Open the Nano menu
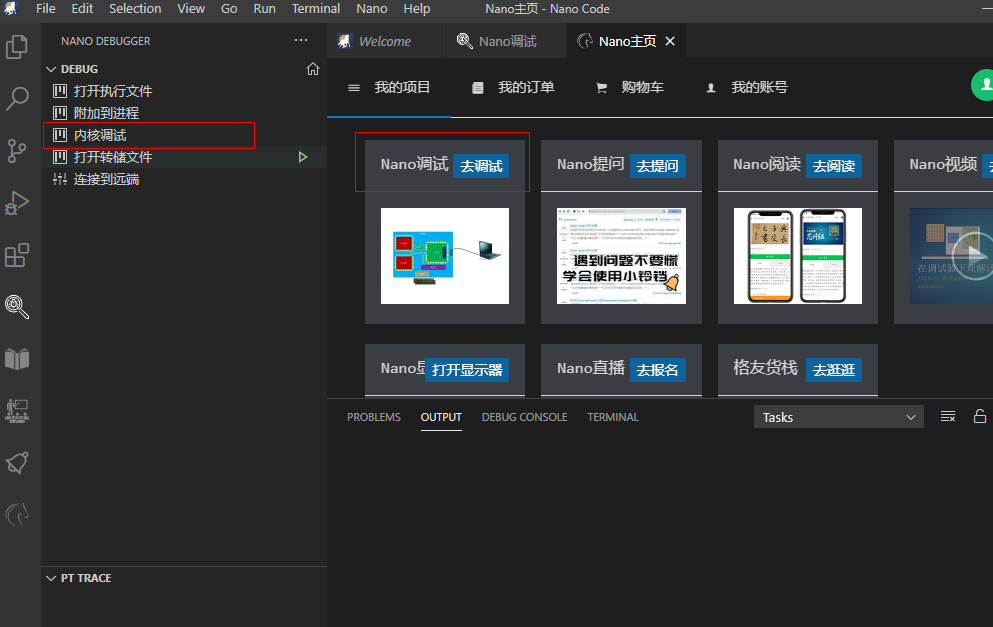993x627 pixels. (372, 9)
